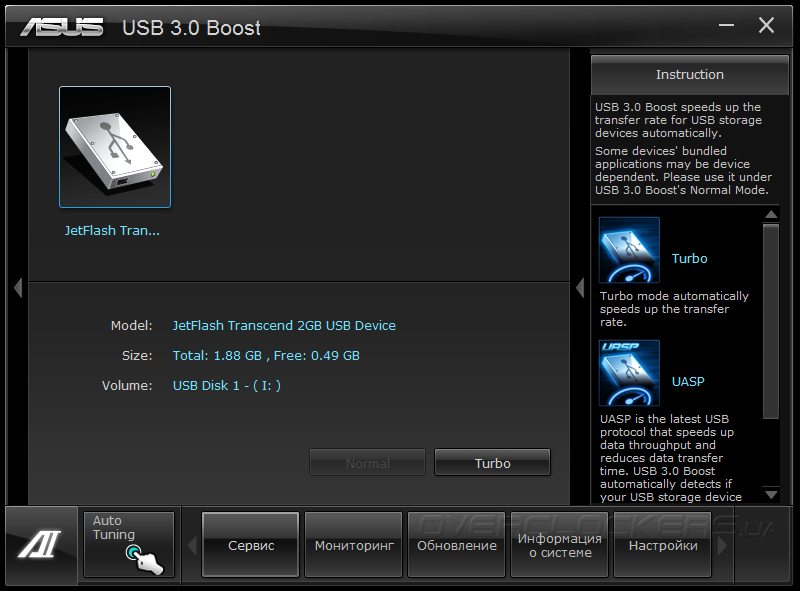Switch device to Normal mode button
Screen dimensions: 800x591
click(x=367, y=463)
